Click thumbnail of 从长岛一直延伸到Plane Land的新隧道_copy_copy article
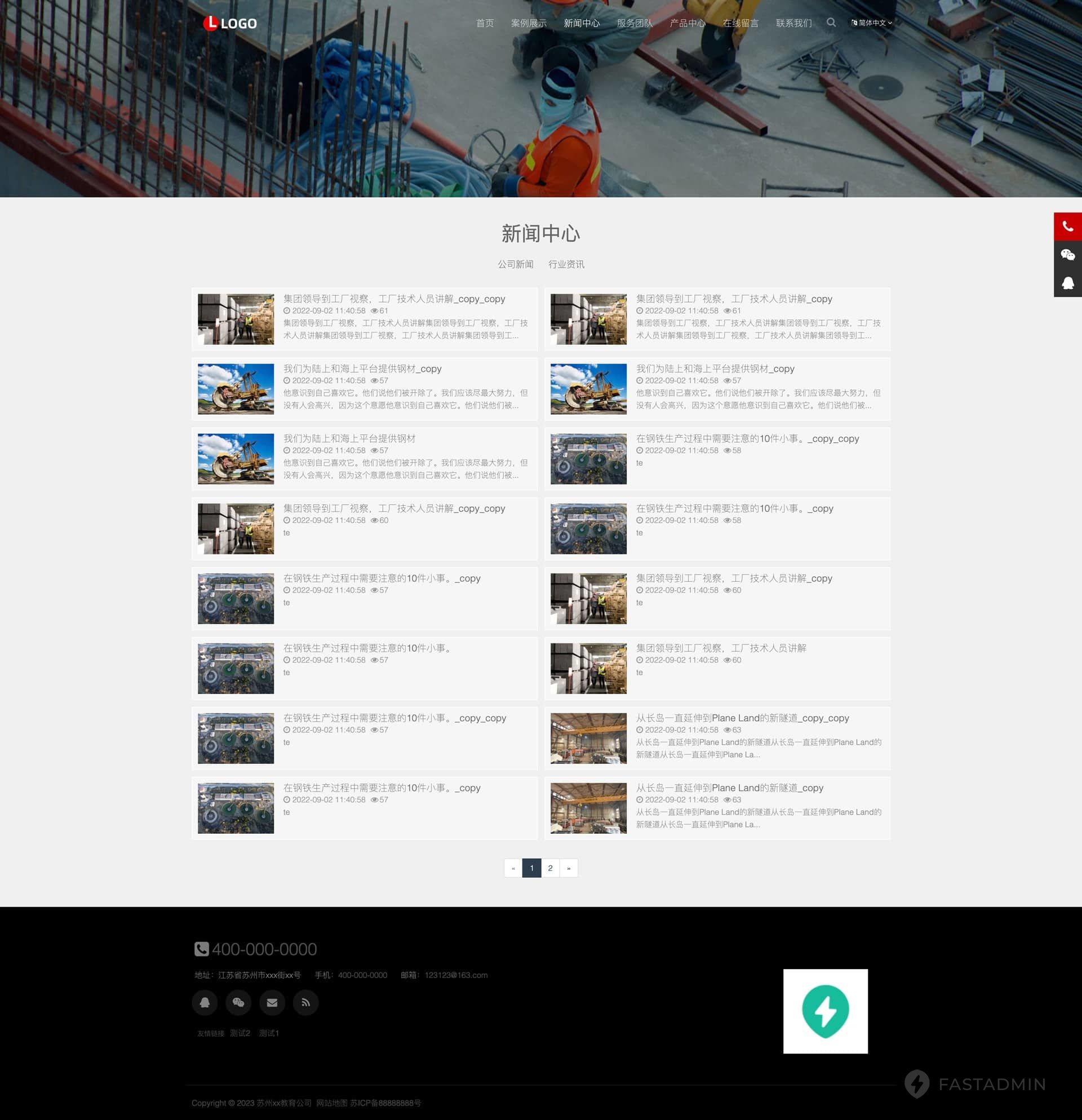This screenshot has height=1120, width=1082. coord(588,738)
